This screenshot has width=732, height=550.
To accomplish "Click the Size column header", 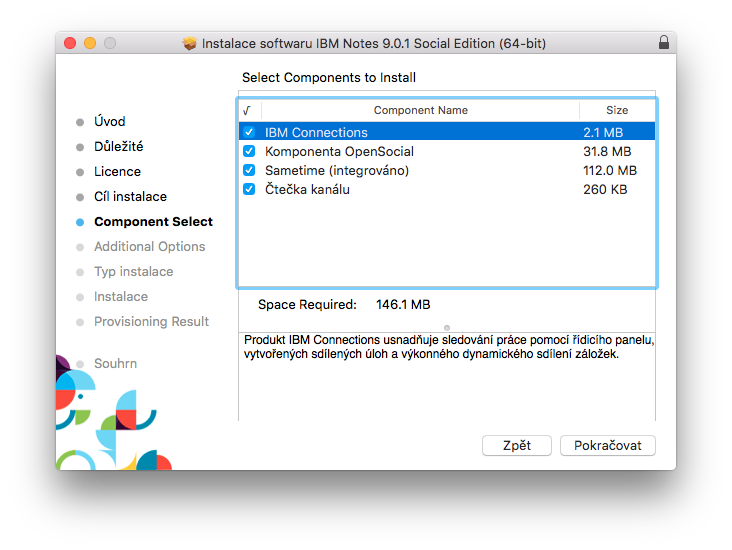I will pyautogui.click(x=617, y=110).
